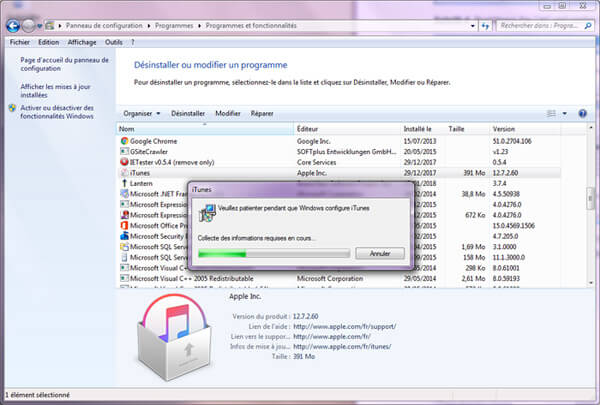Screen dimensions: 600x405
Task: Click the change view icon
Action: point(551,113)
